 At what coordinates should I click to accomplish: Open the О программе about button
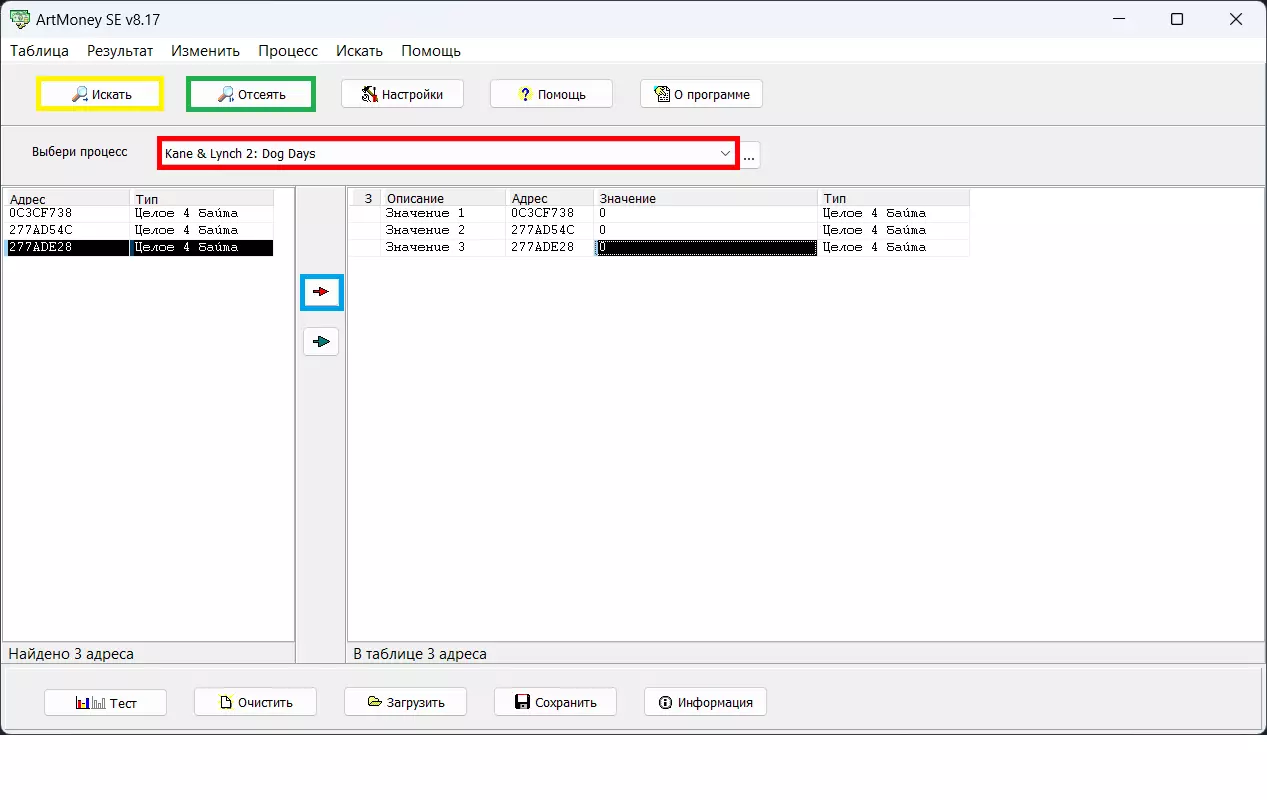pyautogui.click(x=701, y=94)
